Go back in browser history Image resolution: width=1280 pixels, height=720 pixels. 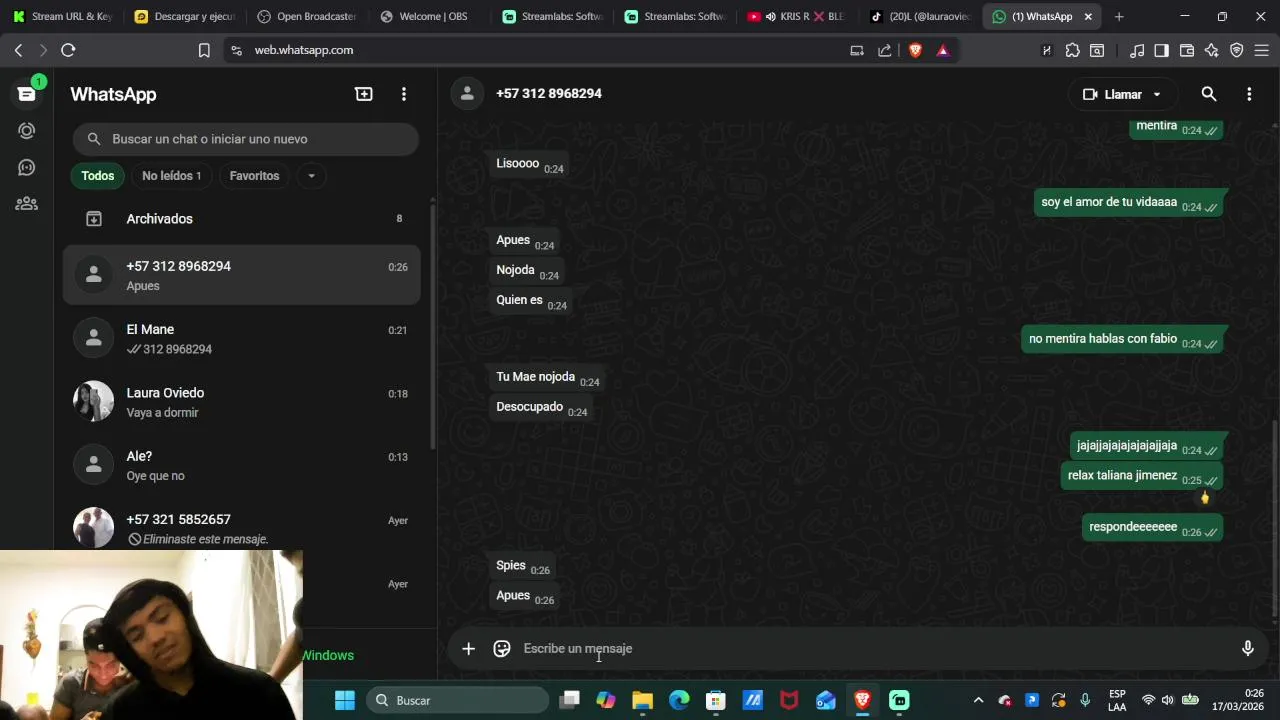click(x=18, y=50)
